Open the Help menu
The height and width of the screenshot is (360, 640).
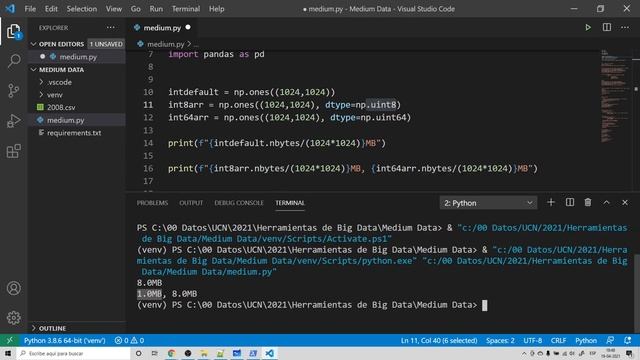point(216,9)
